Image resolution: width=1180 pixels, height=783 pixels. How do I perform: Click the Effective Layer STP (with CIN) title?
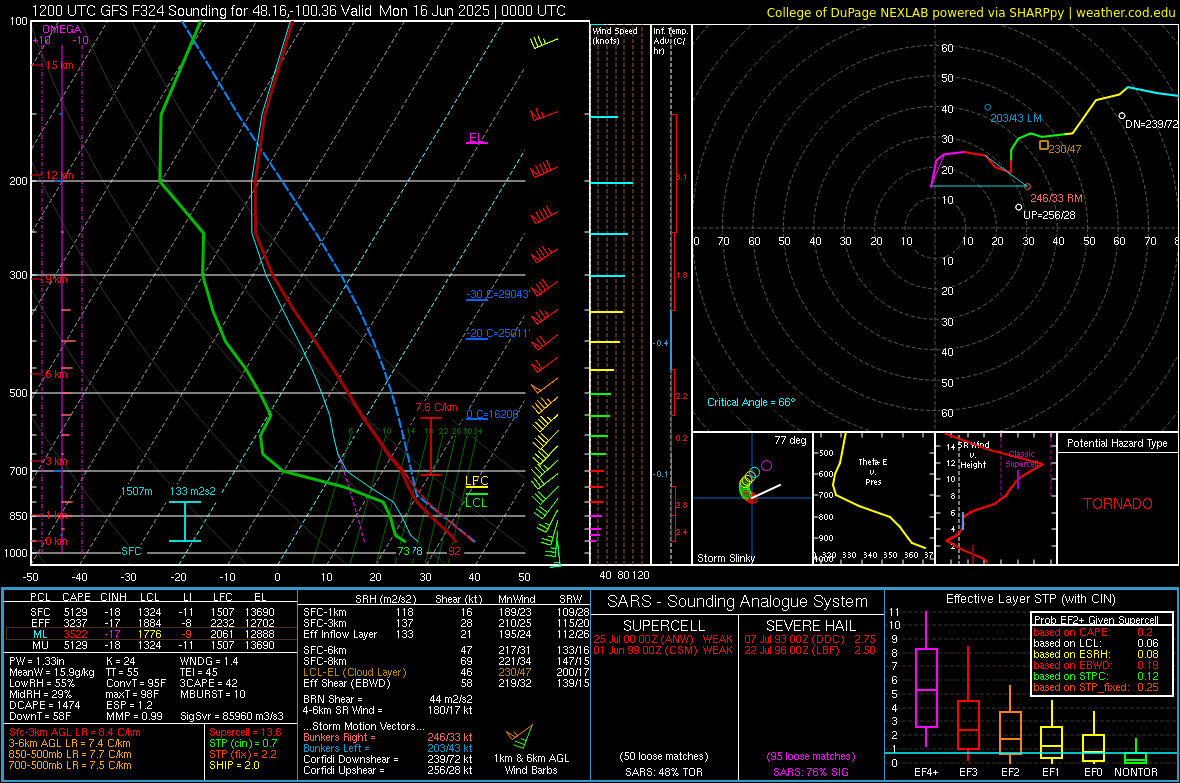coord(1030,599)
